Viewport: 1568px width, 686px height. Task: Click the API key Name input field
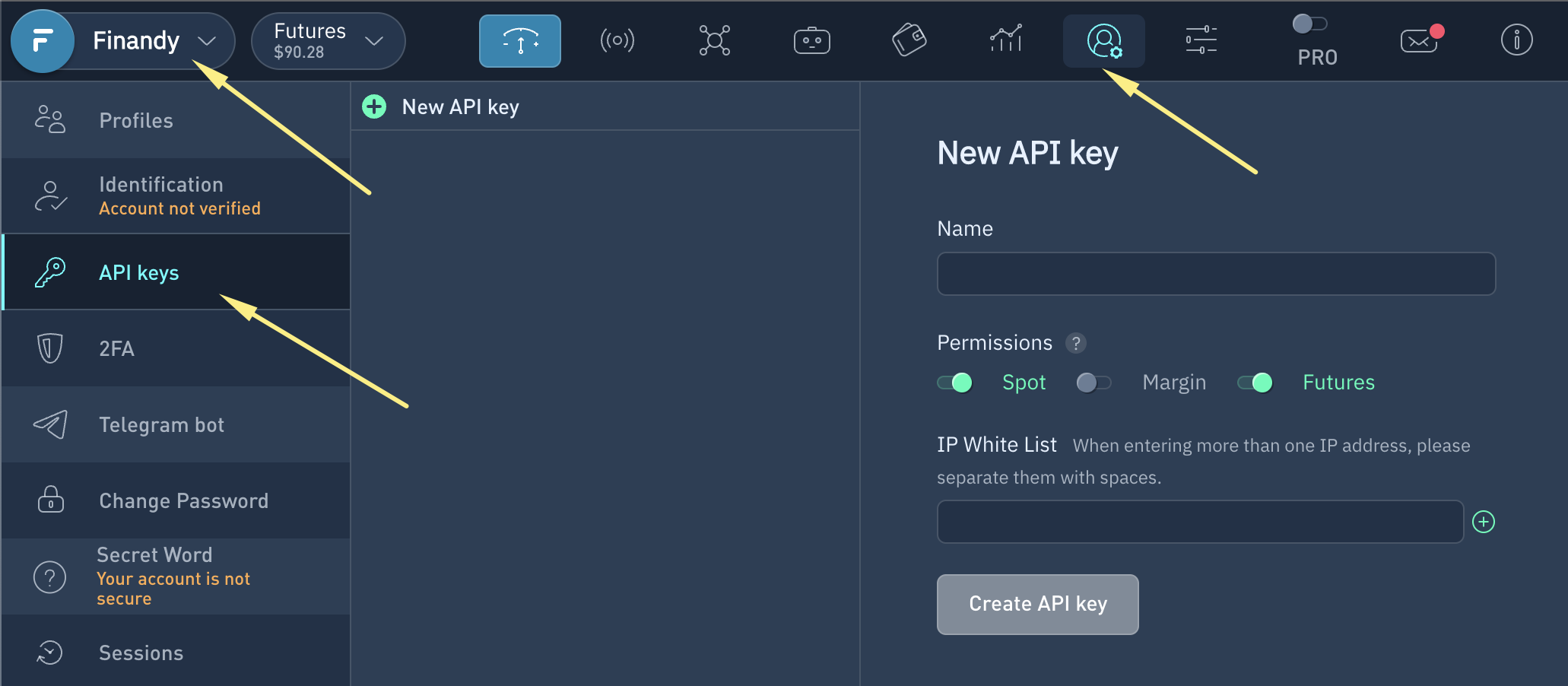(x=1215, y=274)
